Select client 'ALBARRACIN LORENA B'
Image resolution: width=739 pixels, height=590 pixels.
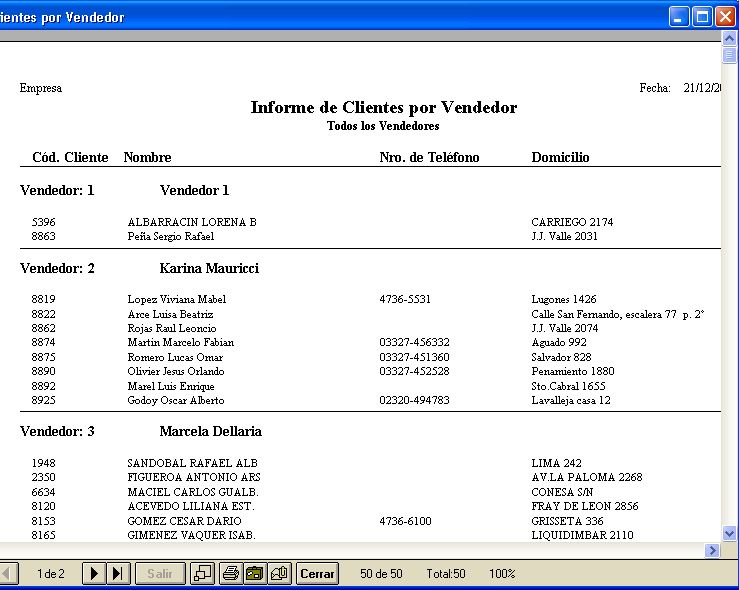tap(192, 222)
